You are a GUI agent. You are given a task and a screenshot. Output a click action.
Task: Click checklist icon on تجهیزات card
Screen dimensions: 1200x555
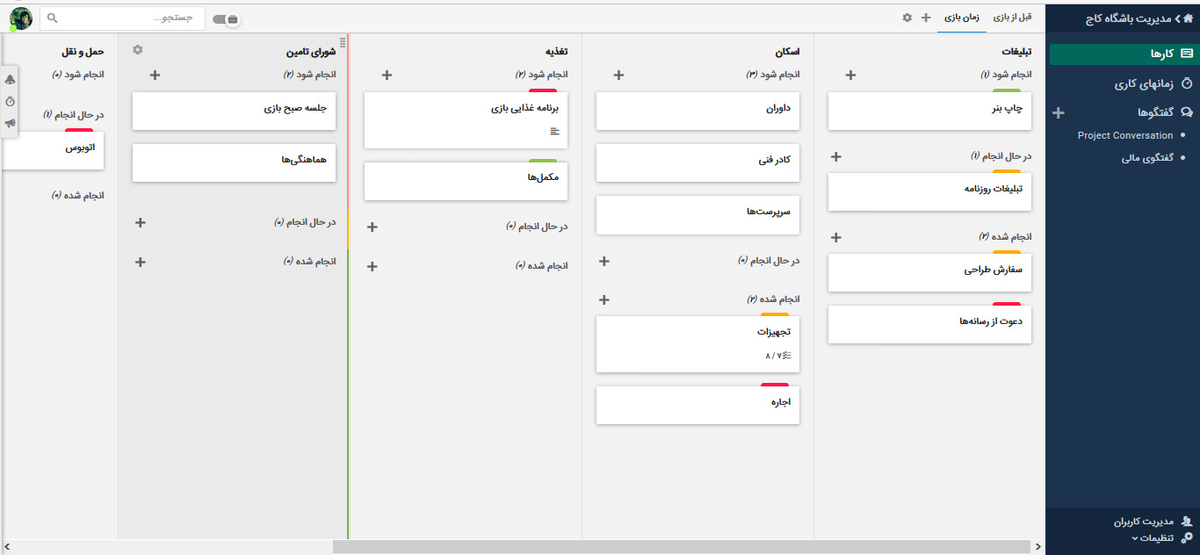point(786,356)
